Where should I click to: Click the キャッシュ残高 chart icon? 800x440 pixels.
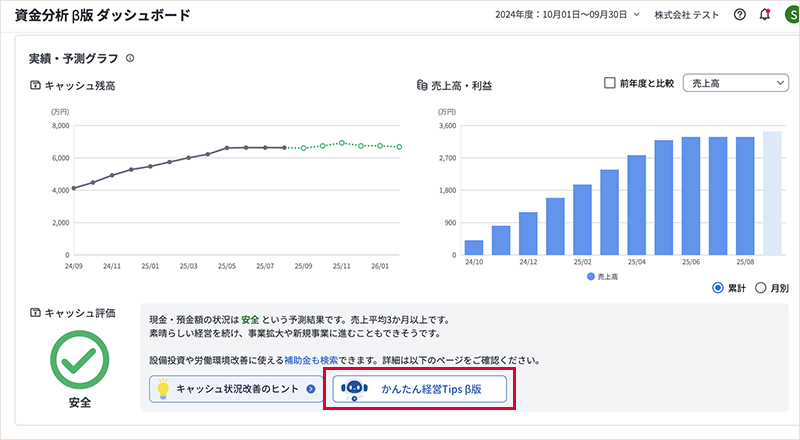tap(36, 86)
